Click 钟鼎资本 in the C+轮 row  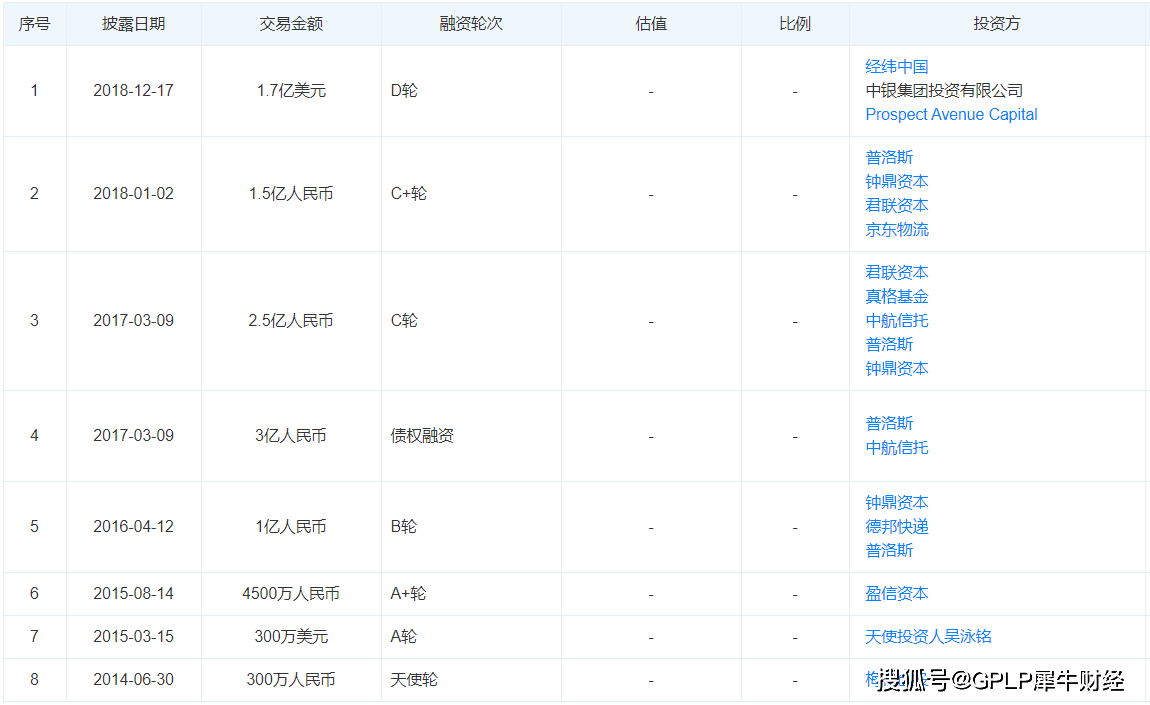[x=896, y=181]
